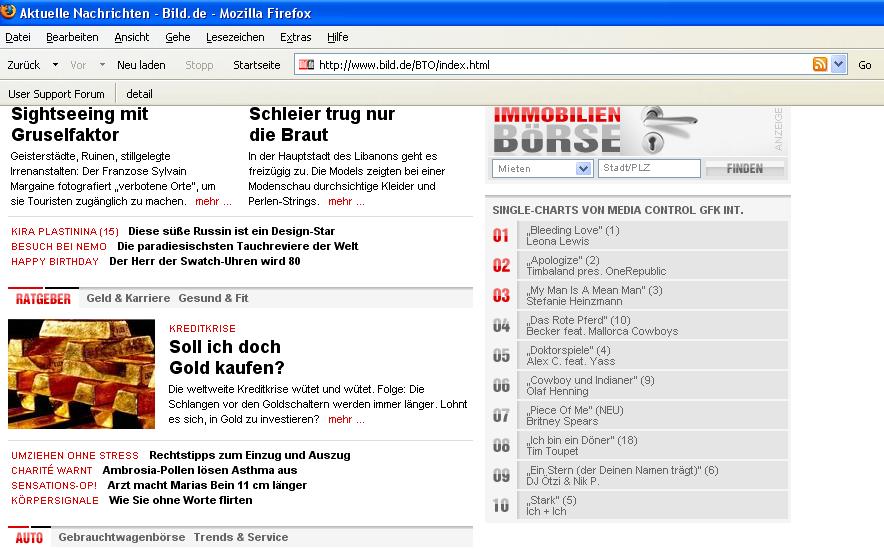This screenshot has width=884, height=549.
Task: Open Die paradiesischsten Tauchreviere der Welt link
Action: pyautogui.click(x=237, y=246)
